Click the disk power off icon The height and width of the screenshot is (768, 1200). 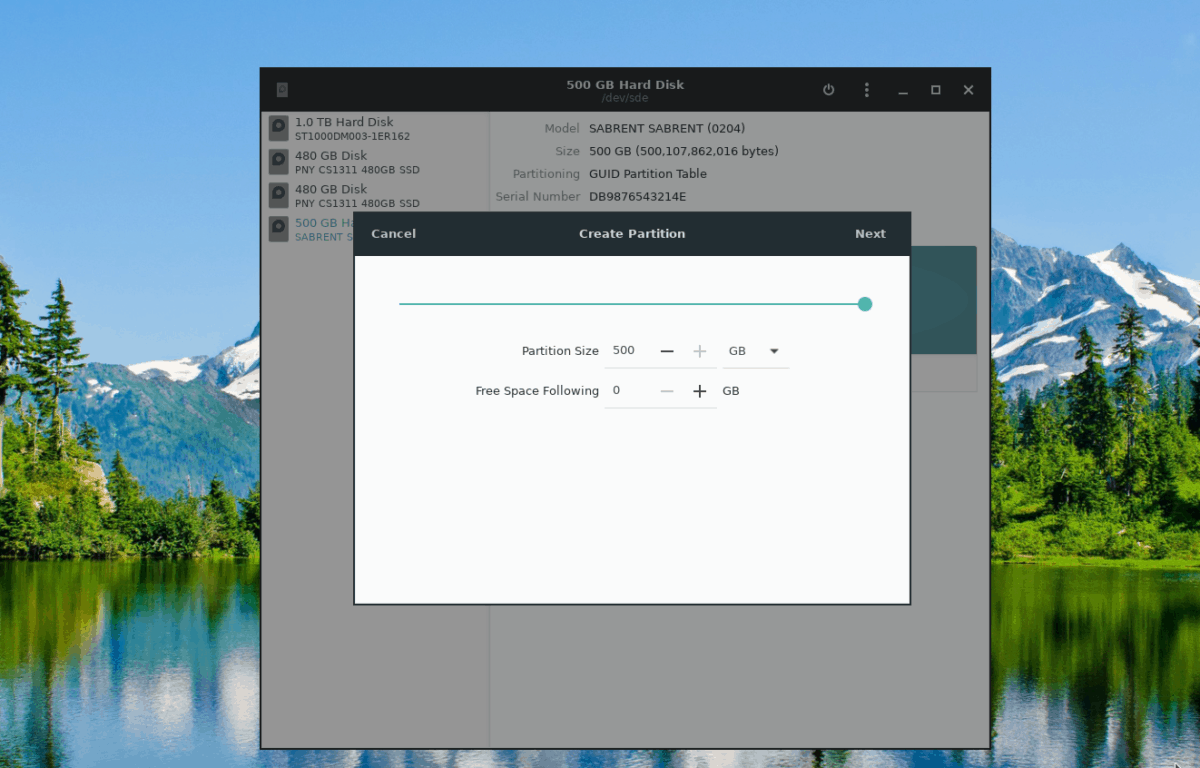(828, 90)
